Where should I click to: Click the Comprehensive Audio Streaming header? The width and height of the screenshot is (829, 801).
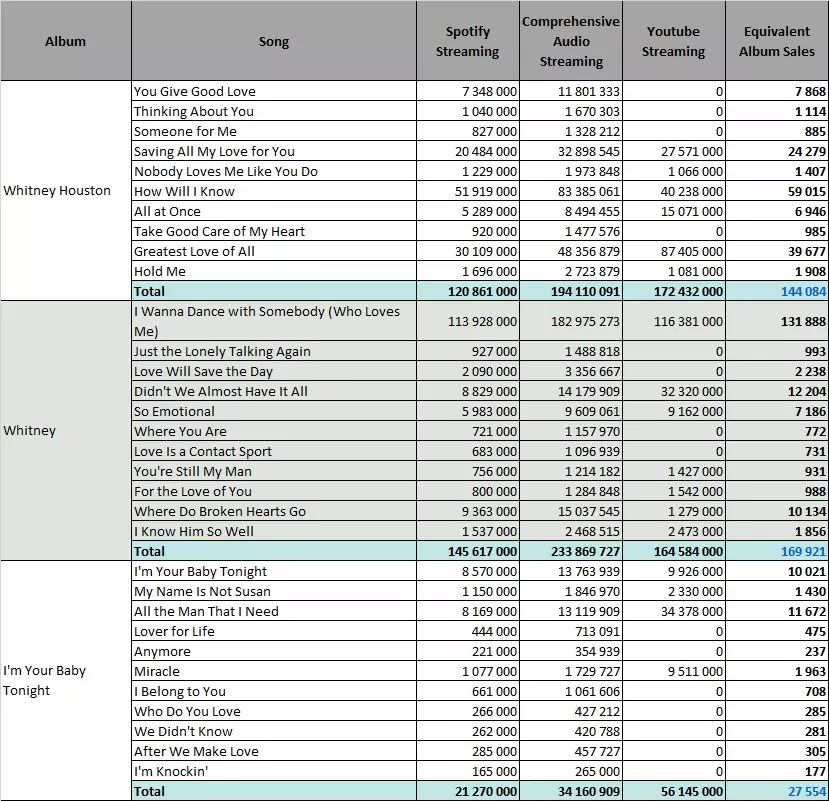pyautogui.click(x=571, y=41)
